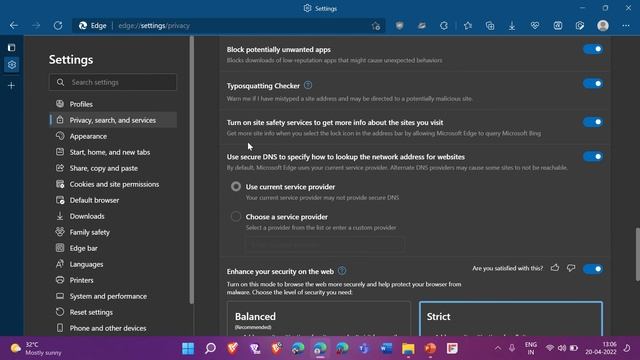Open the profile avatar
640x360 pixels.
click(603, 26)
